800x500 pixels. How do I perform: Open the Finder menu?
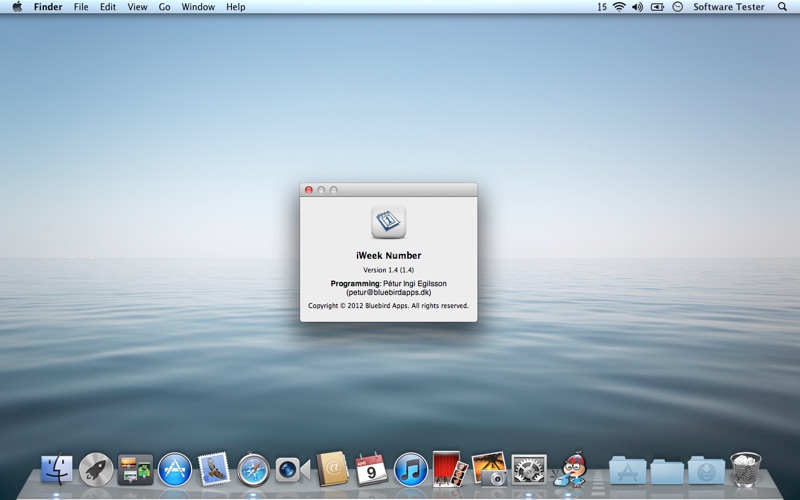[x=48, y=7]
